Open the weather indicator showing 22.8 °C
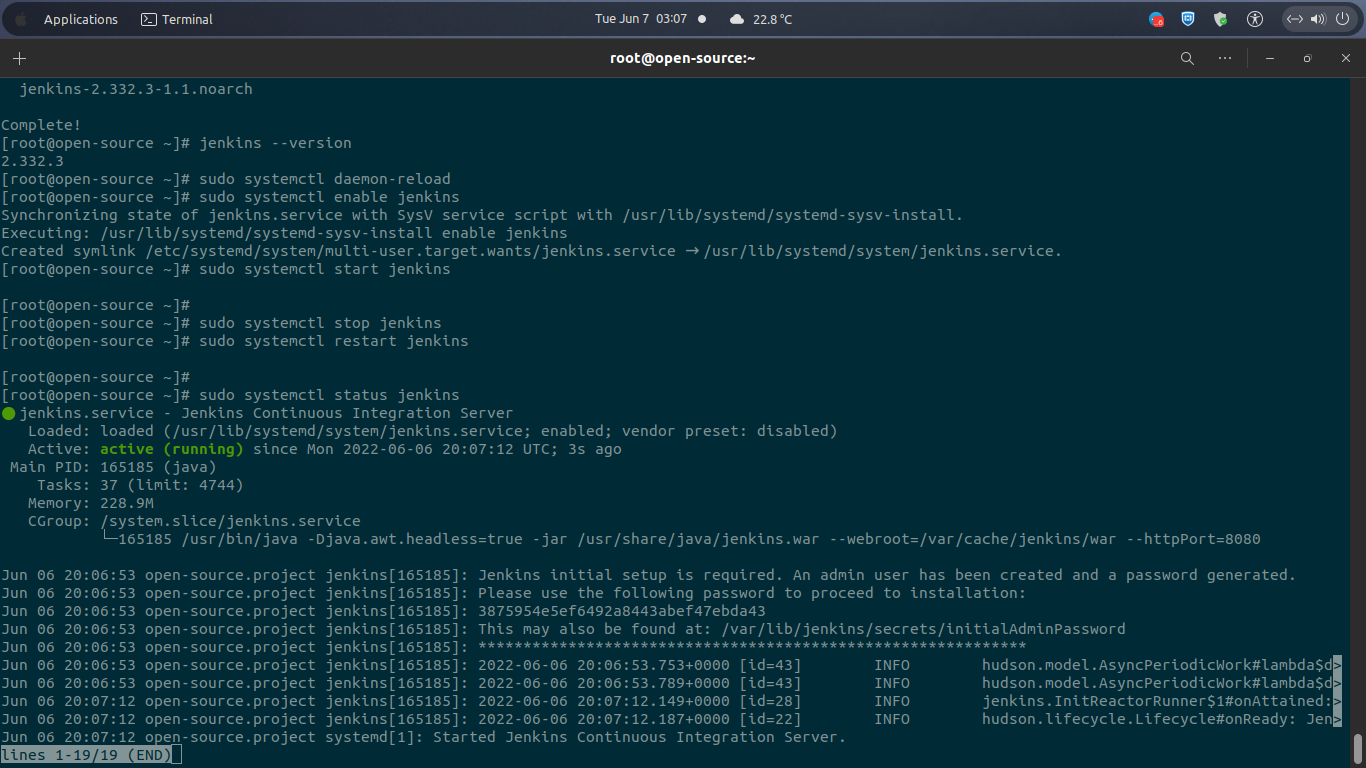The height and width of the screenshot is (768, 1366). point(761,19)
